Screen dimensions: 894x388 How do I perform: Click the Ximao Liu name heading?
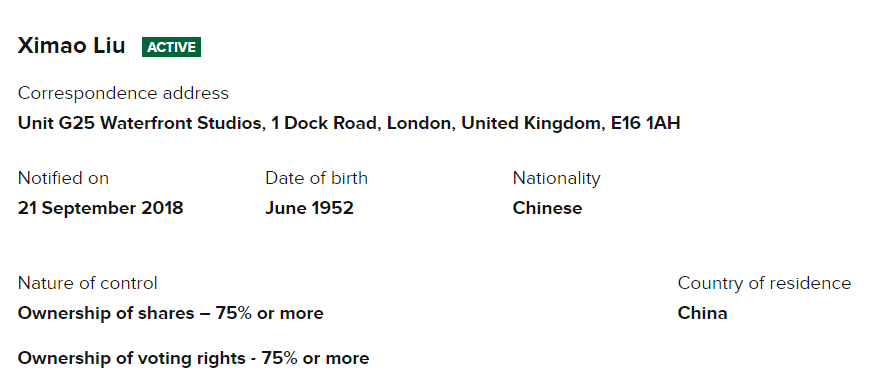click(x=71, y=46)
